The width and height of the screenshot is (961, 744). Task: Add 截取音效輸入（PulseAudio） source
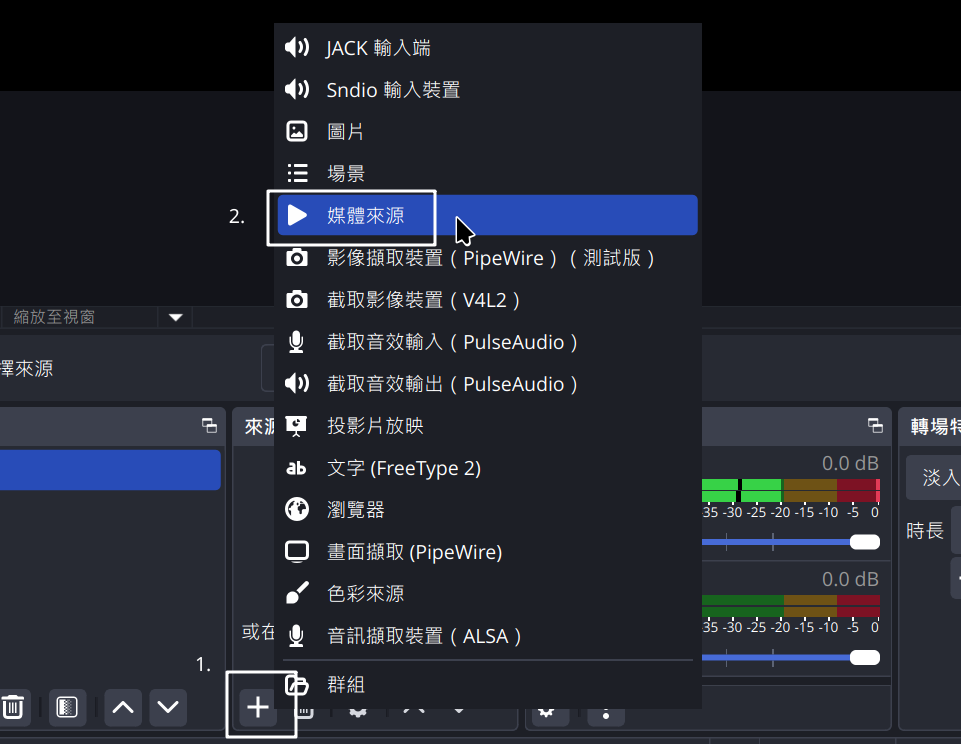click(x=487, y=342)
